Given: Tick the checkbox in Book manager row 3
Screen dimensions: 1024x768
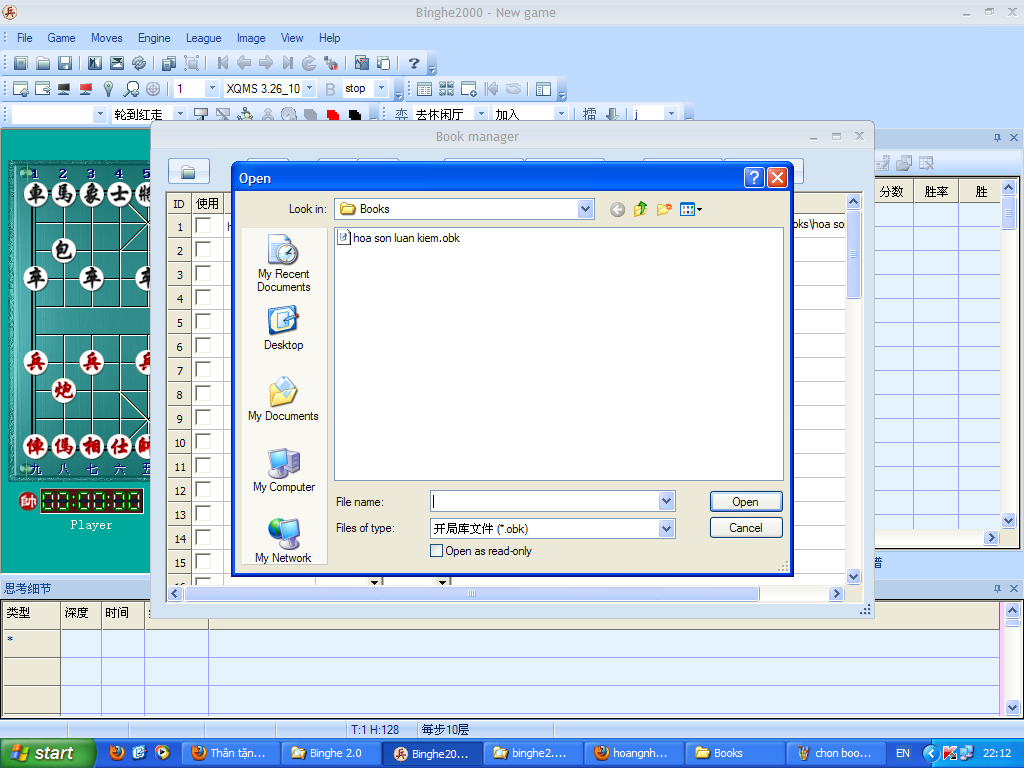Looking at the screenshot, I should click(x=204, y=273).
